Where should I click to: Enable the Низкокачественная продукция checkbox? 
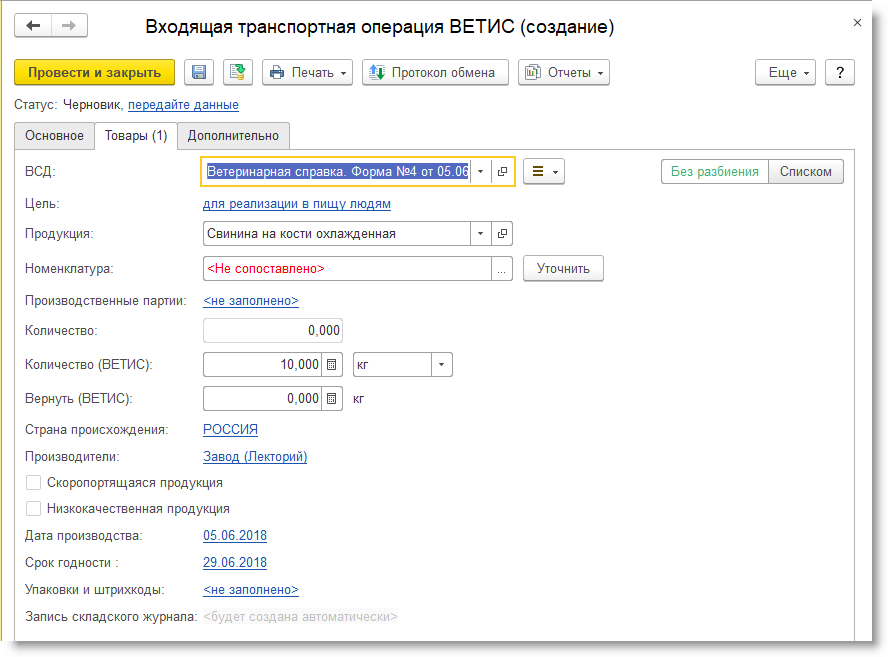33,509
